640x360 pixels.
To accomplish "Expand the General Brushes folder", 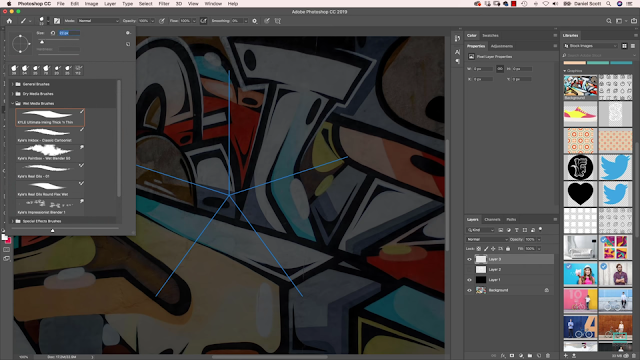I will (13, 84).
